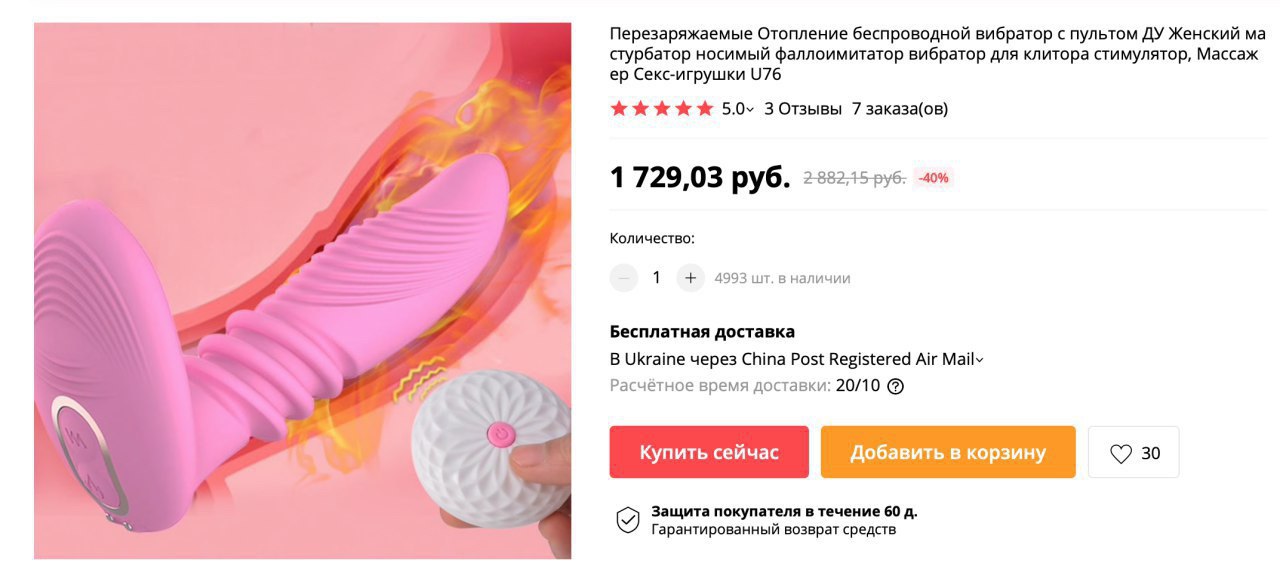
Task: Select the crossed-out price 2 882,15 руб.
Action: [854, 178]
